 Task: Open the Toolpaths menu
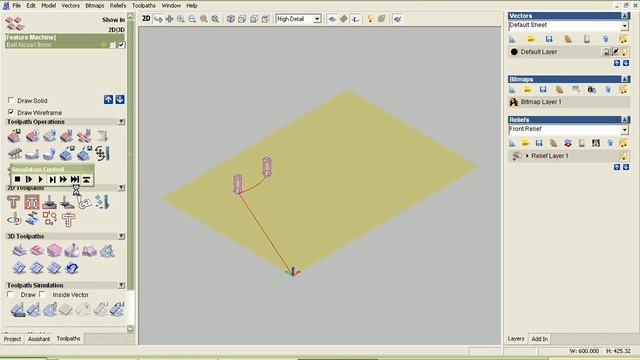pos(144,6)
